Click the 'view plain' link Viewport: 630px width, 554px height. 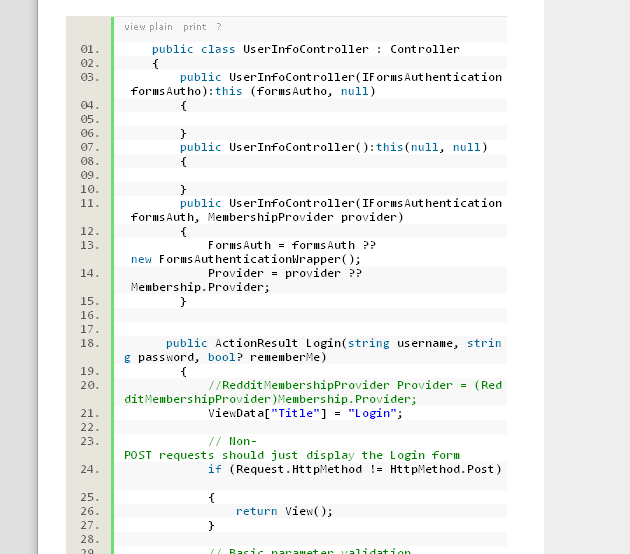(148, 27)
